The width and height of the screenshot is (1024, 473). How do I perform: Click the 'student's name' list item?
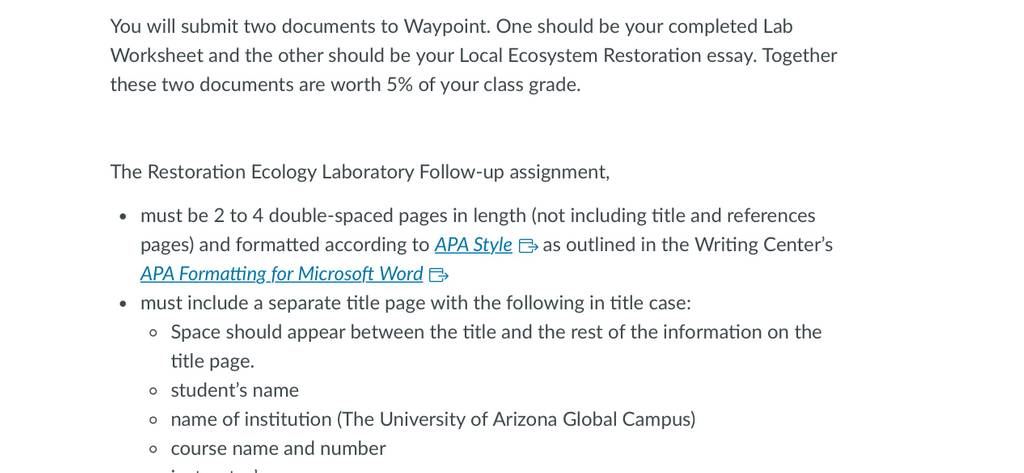pos(234,390)
